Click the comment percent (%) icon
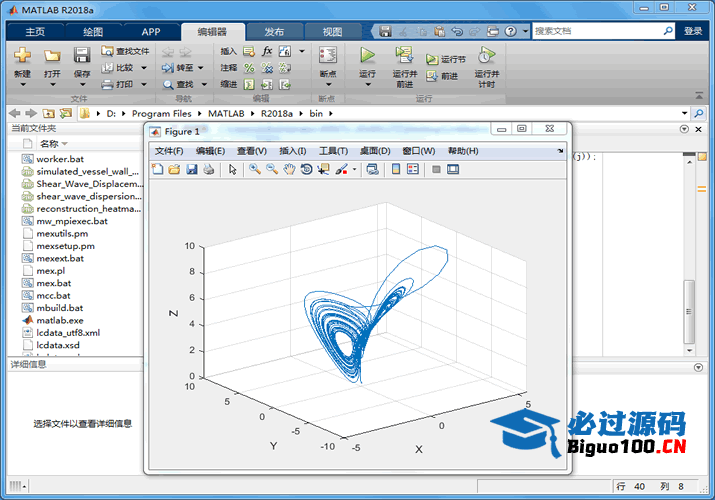This screenshot has width=715, height=500. tap(249, 68)
